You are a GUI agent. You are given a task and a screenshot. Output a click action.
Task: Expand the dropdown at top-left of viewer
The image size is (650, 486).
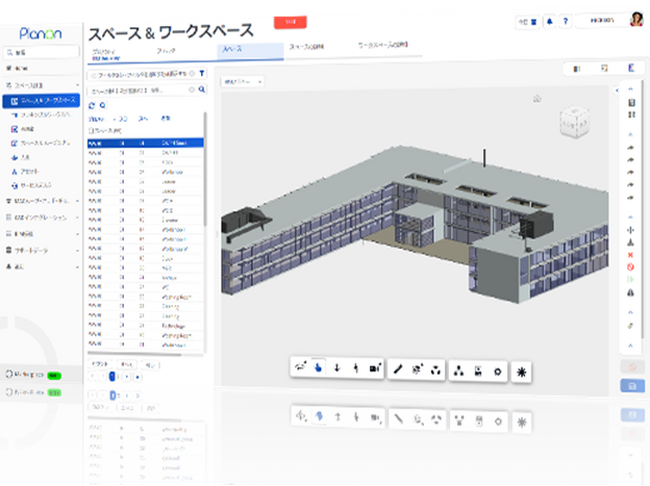pos(243,82)
